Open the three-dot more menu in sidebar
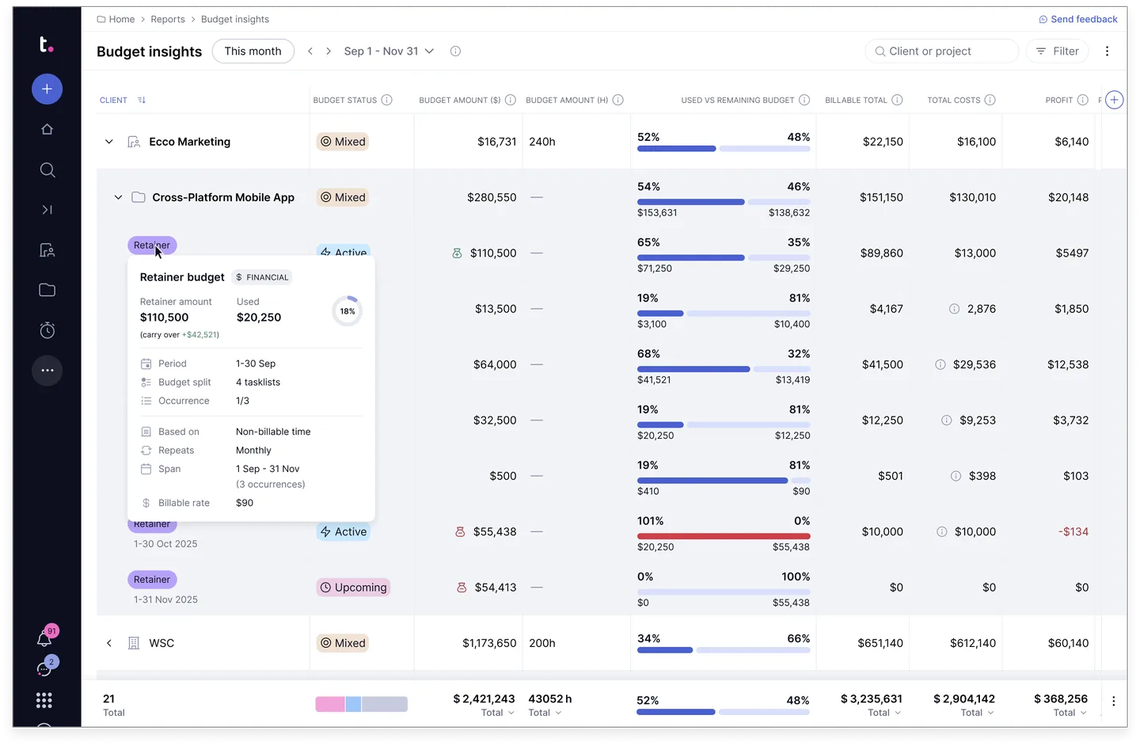This screenshot has height=746, width=1140. (47, 370)
